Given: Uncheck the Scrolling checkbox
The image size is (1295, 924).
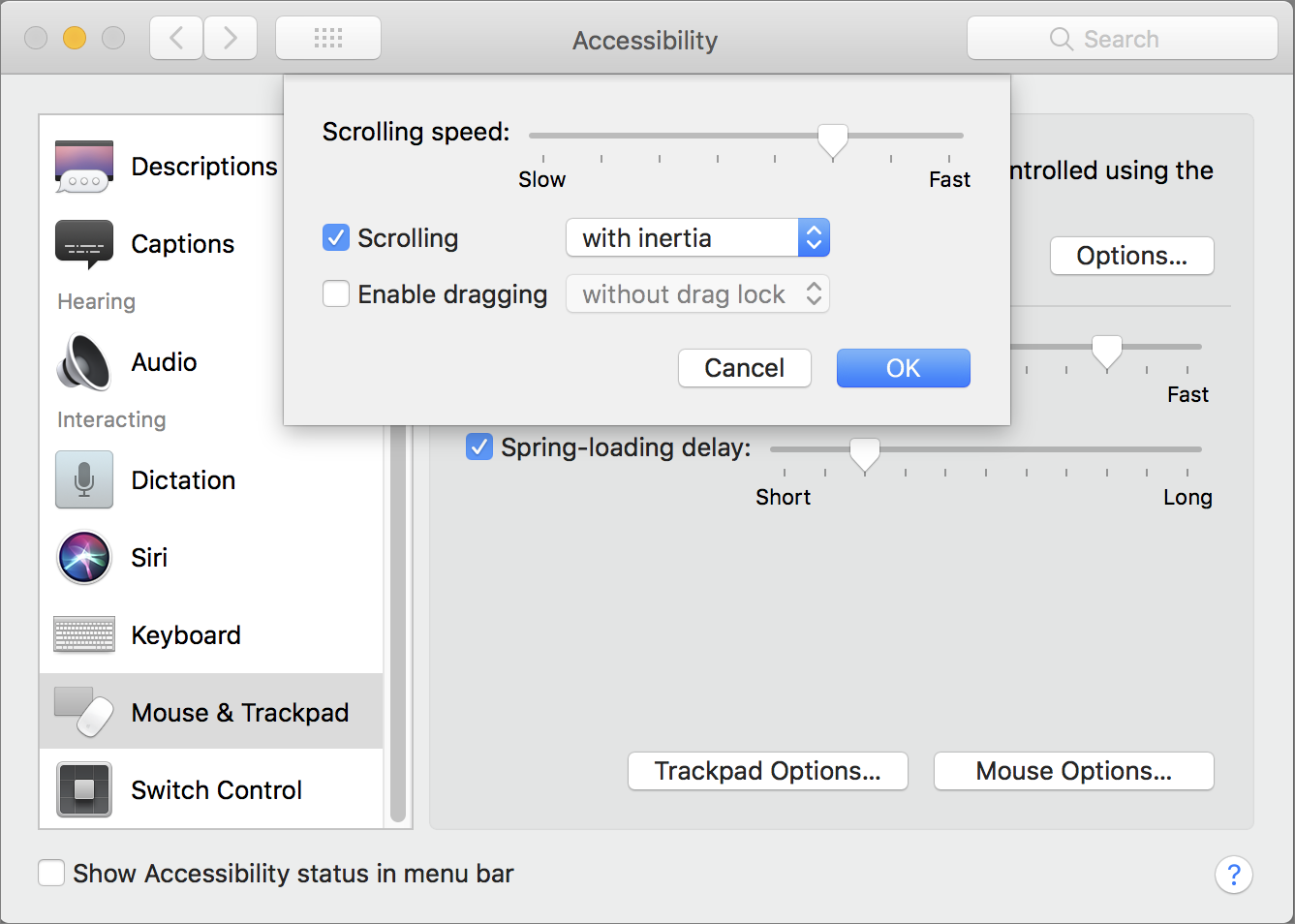Looking at the screenshot, I should pyautogui.click(x=336, y=237).
